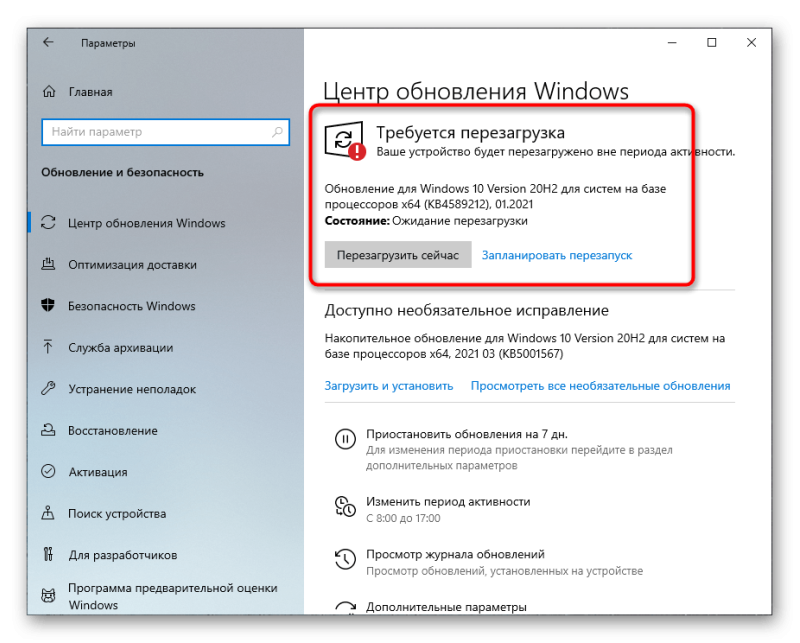Screen dimensions: 800x643
Task: Open Просмотреть все необязательные обновления link
Action: click(x=600, y=386)
